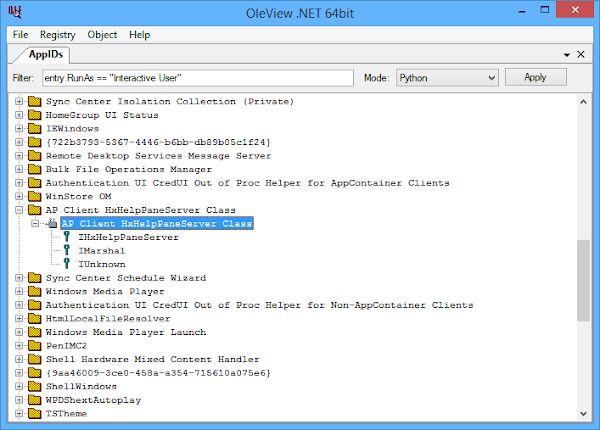Click the Windows Media Player folder icon

34,292
